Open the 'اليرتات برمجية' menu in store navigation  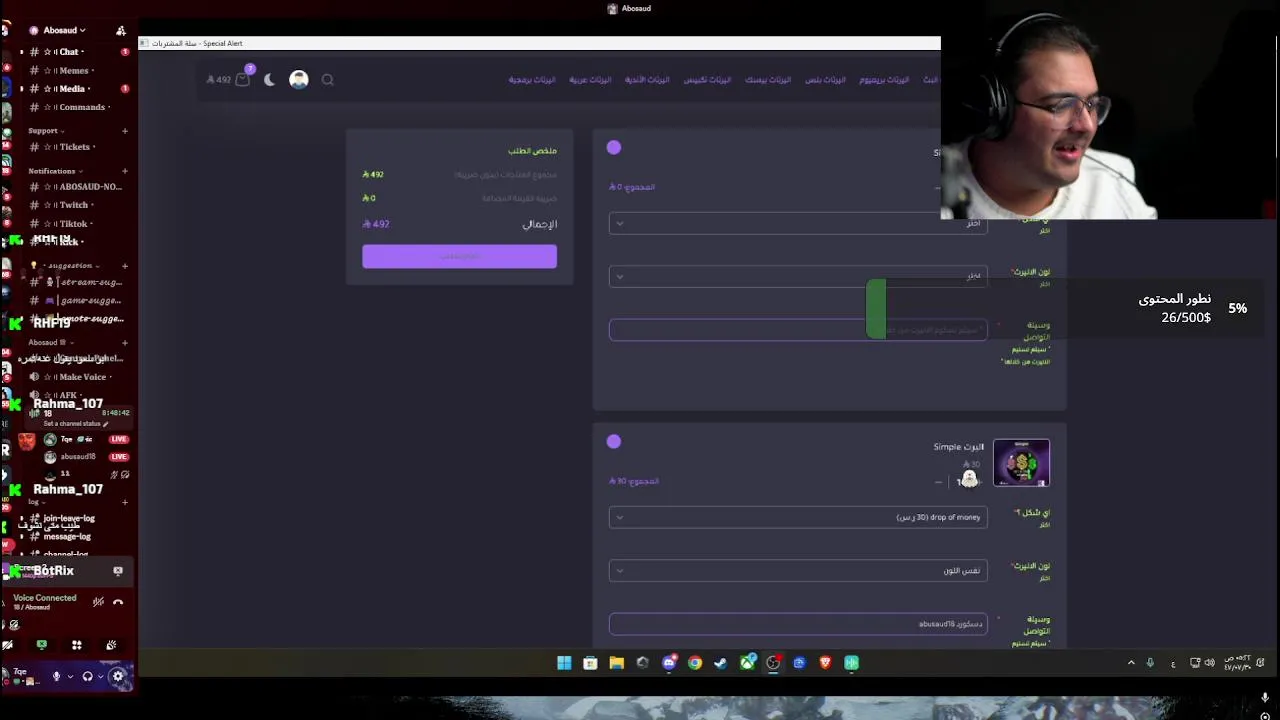pos(532,79)
